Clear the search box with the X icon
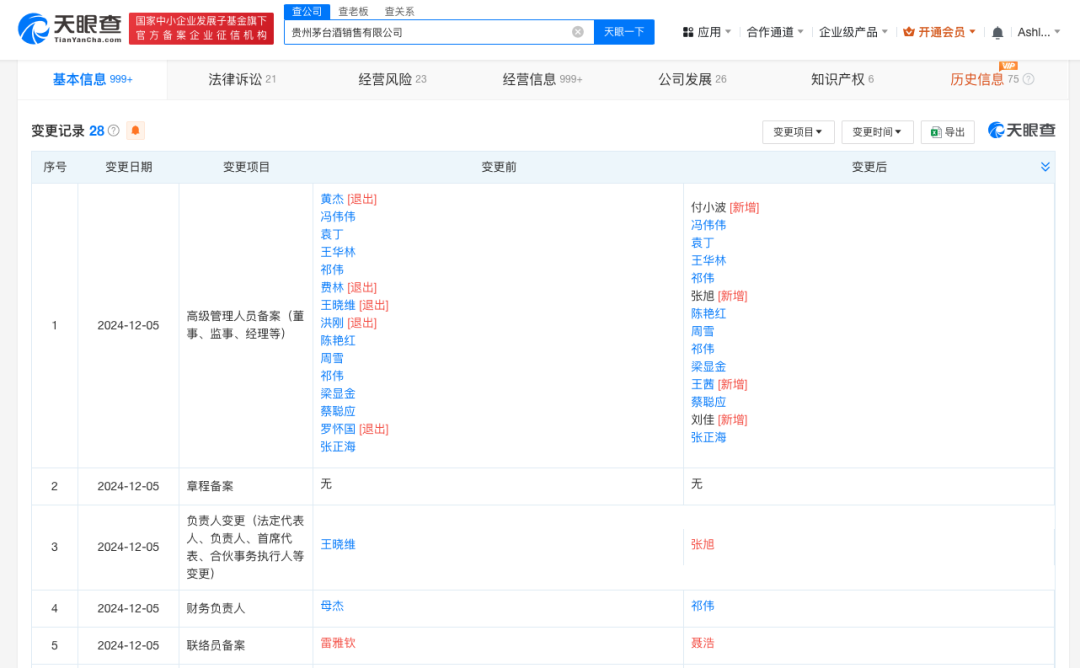The width and height of the screenshot is (1080, 668). 578,32
